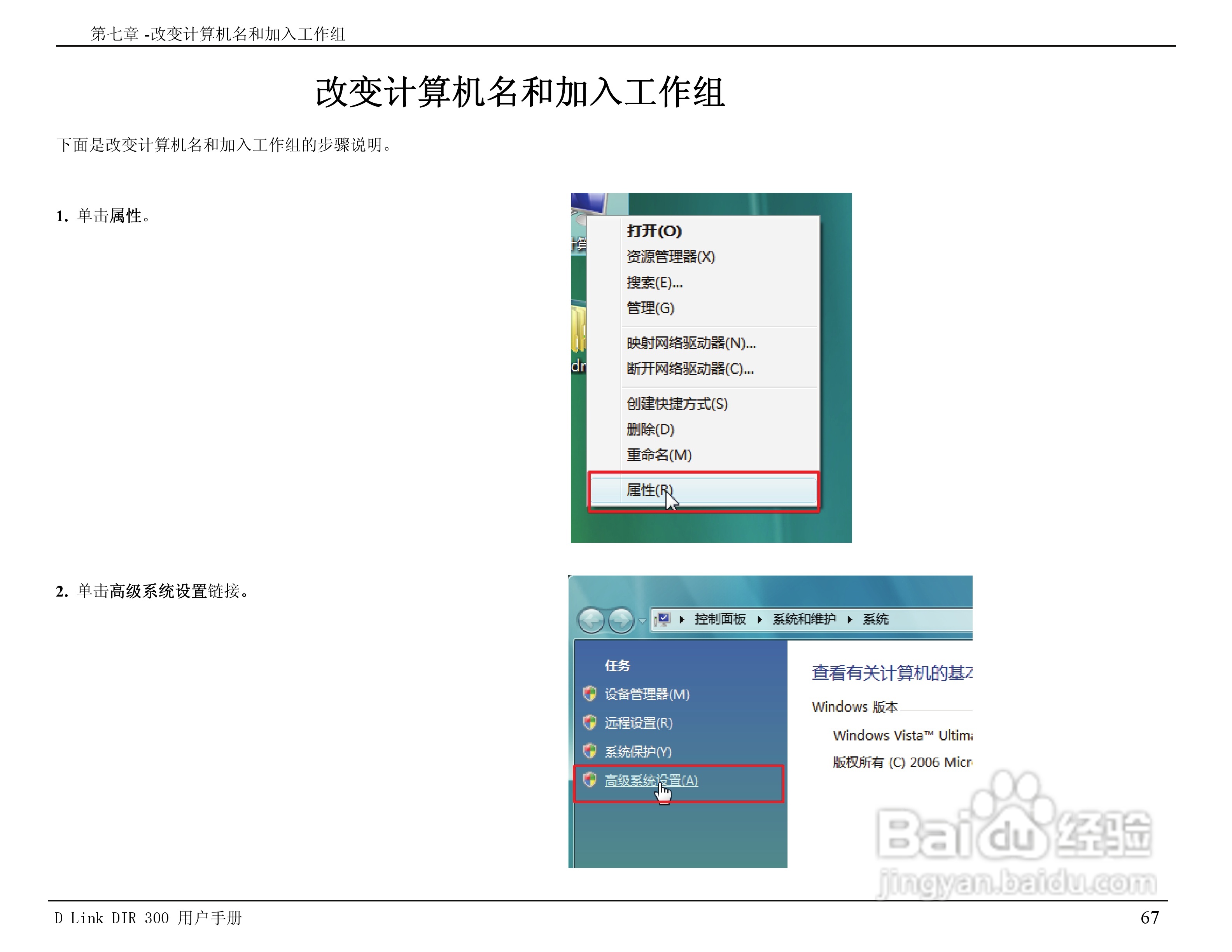The width and height of the screenshot is (1232, 952).
Task: Click shield icon beside 远程设置(R)
Action: click(x=590, y=722)
